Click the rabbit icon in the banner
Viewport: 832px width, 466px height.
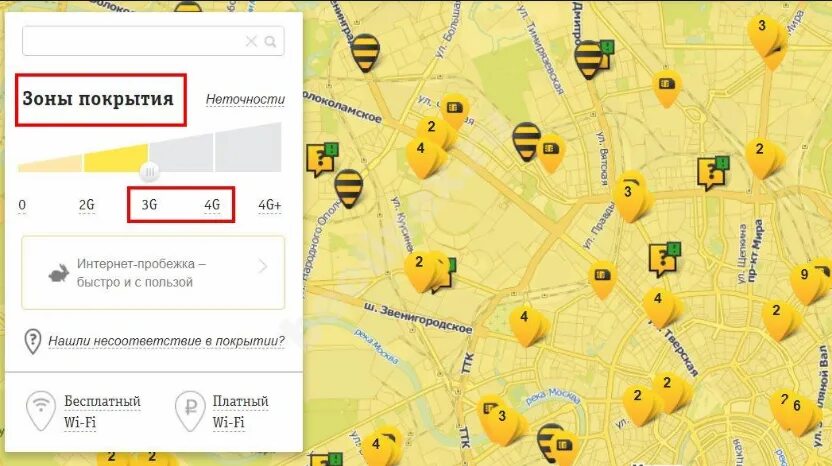coord(59,273)
